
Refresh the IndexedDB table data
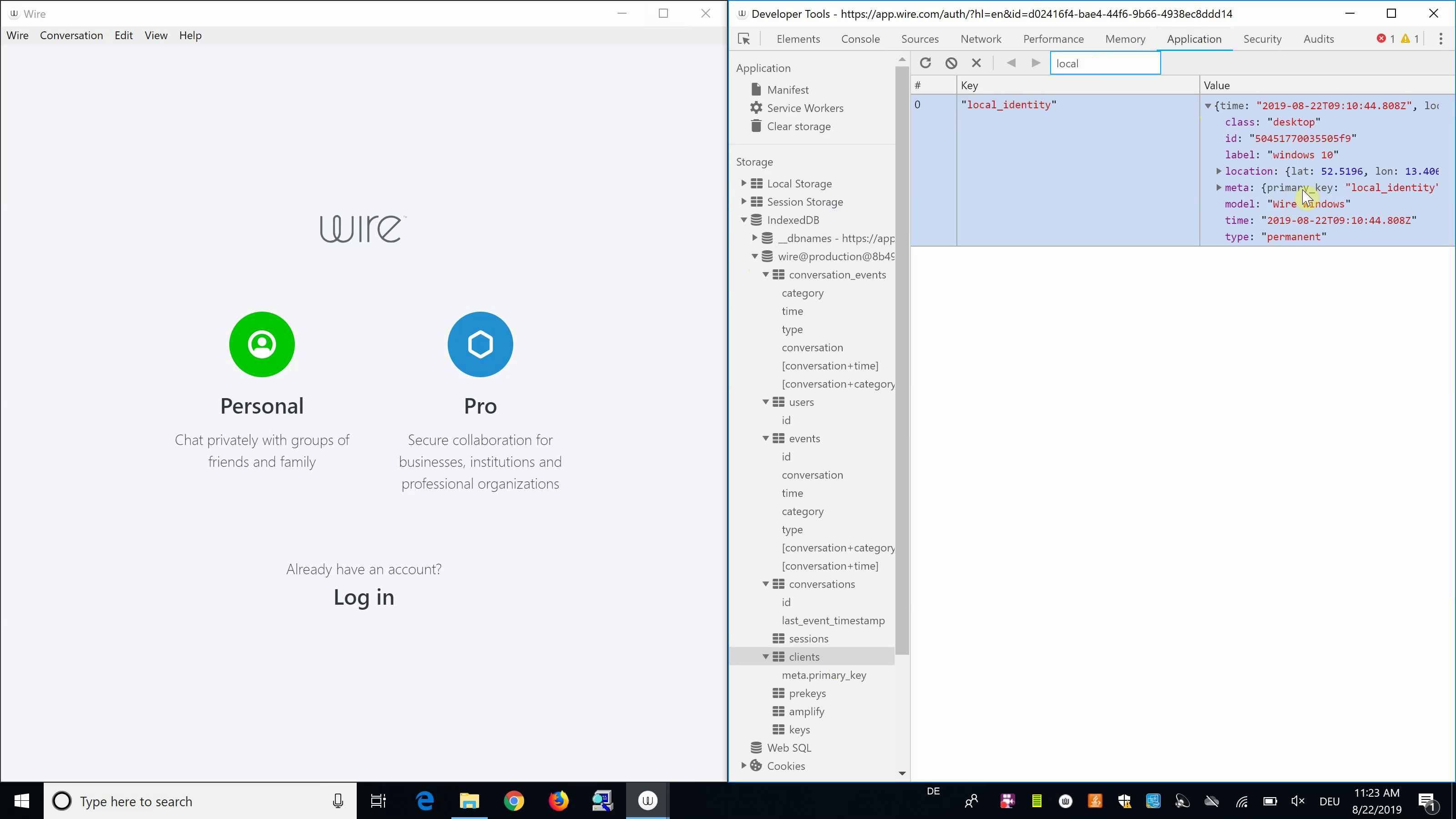[x=925, y=63]
